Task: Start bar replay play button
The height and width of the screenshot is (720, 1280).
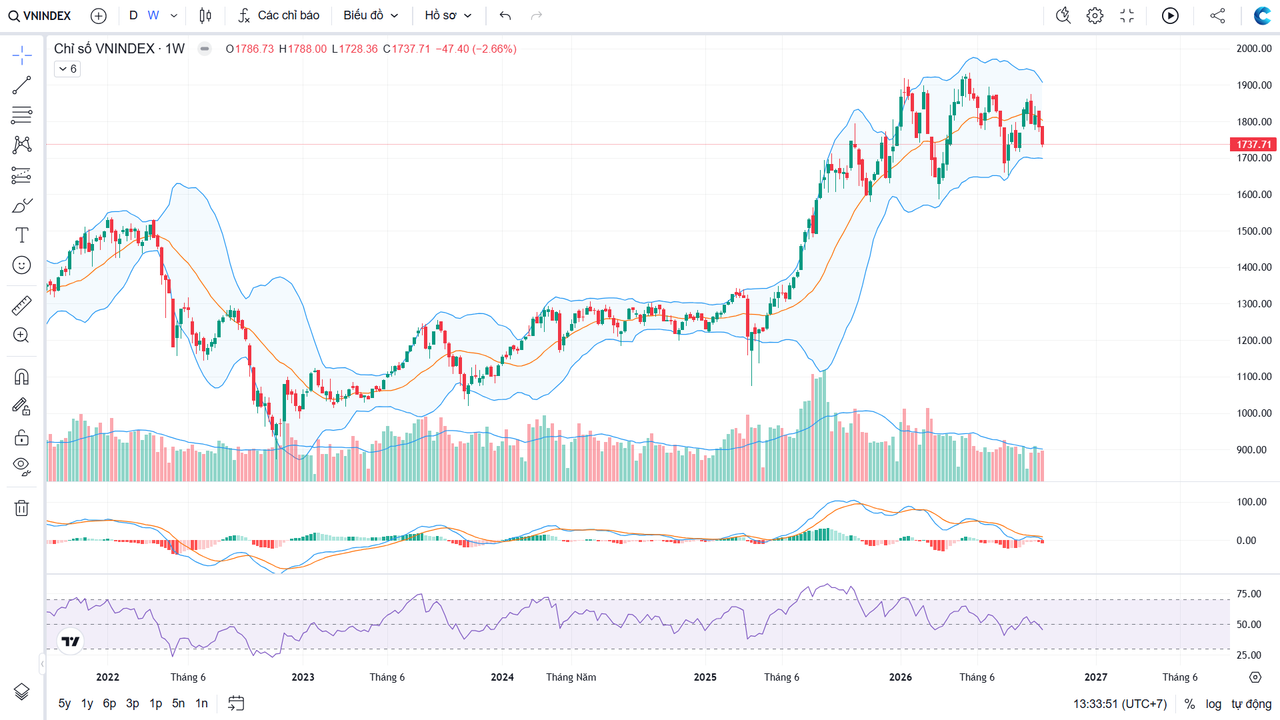Action: coord(1170,16)
